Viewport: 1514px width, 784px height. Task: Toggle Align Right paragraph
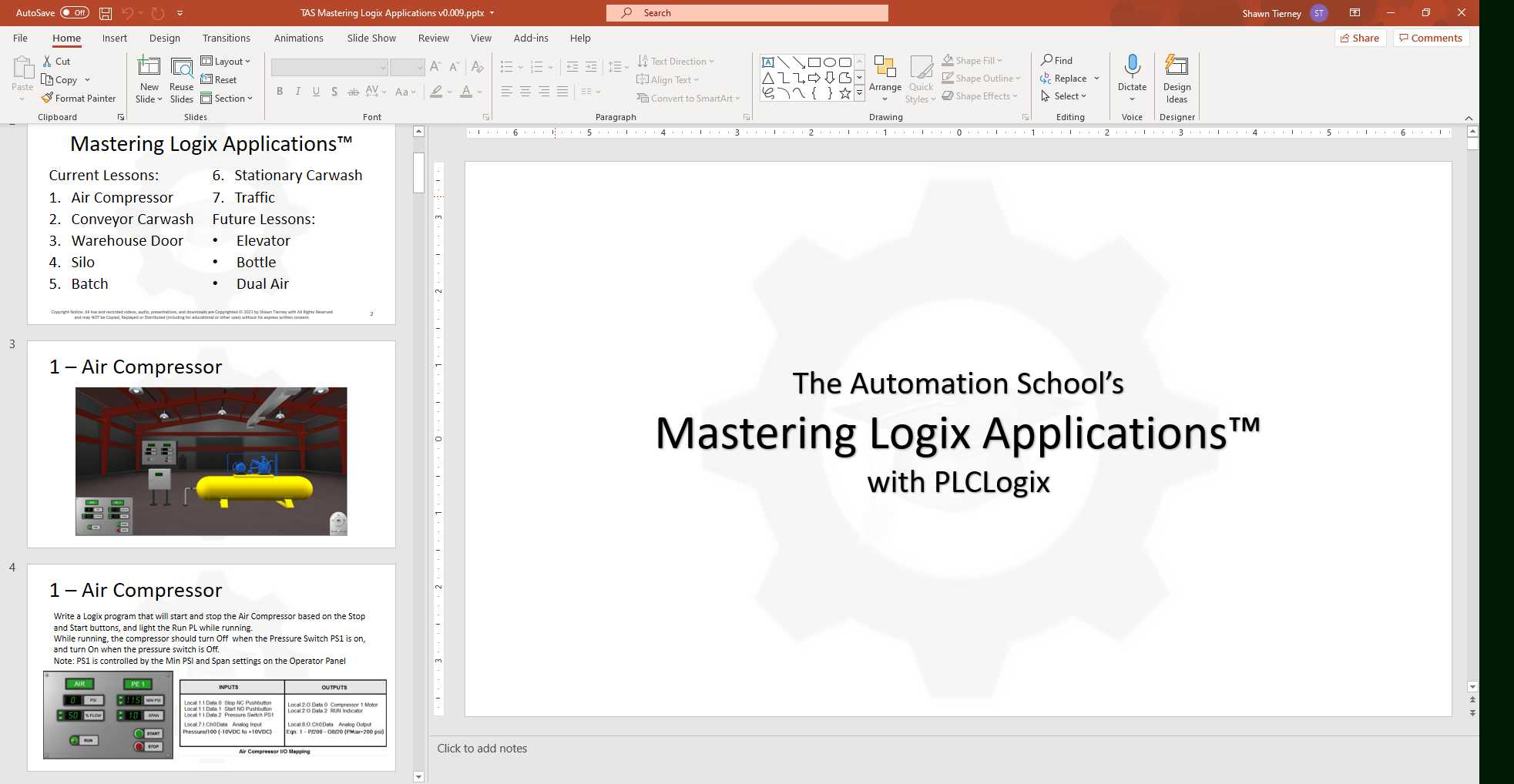(x=544, y=92)
